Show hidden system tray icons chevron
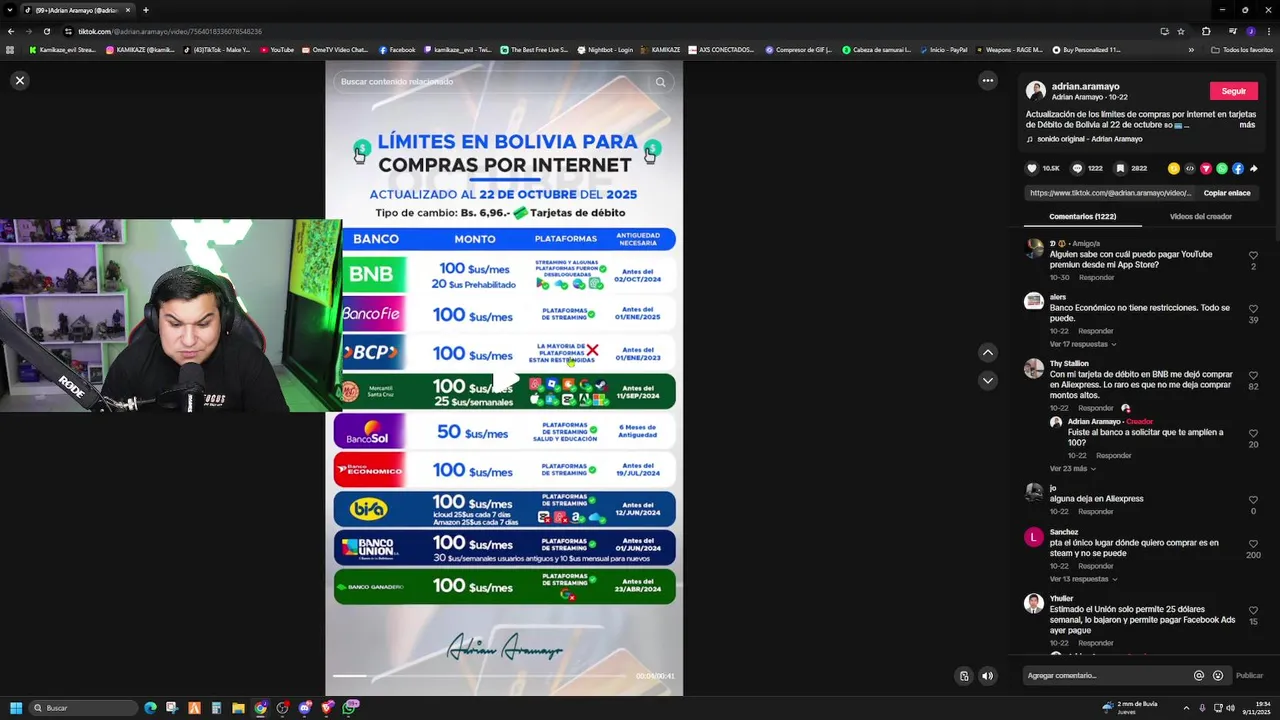The height and width of the screenshot is (720, 1280). [1187, 708]
